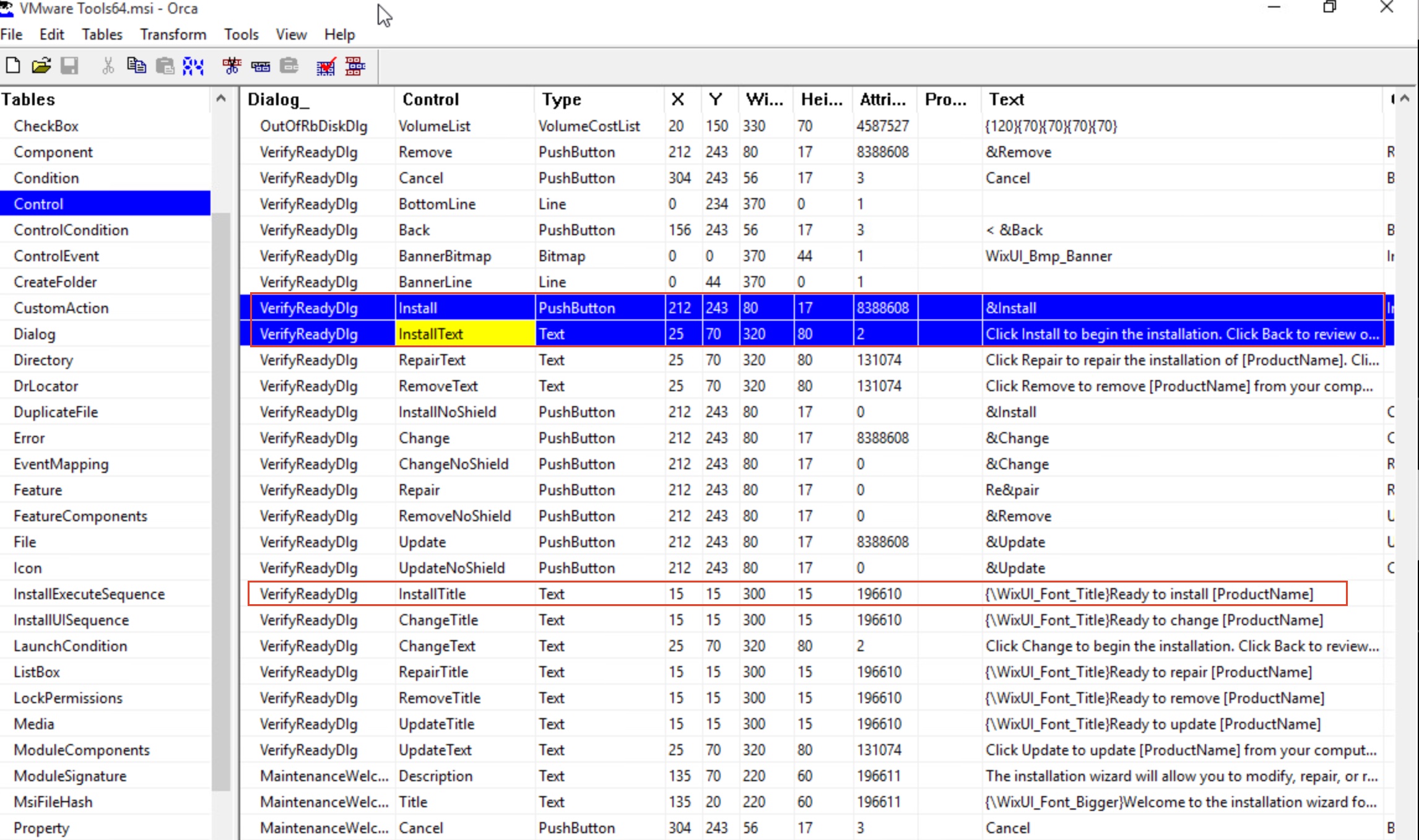Create a new database via New icon
Screen dimensions: 1419x840
pyautogui.click(x=12, y=66)
